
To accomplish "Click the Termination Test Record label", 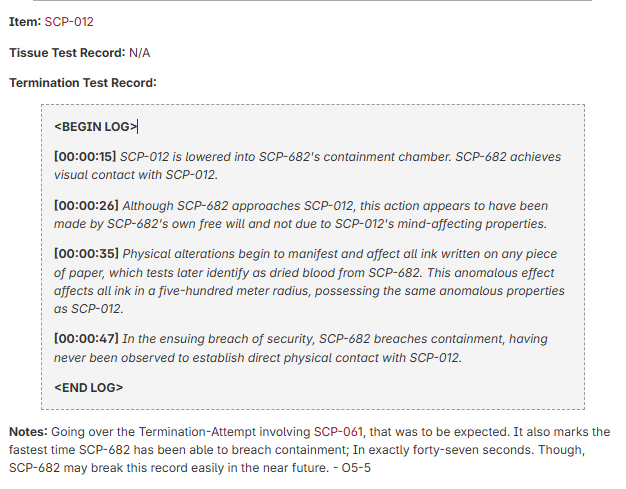I will tap(83, 83).
